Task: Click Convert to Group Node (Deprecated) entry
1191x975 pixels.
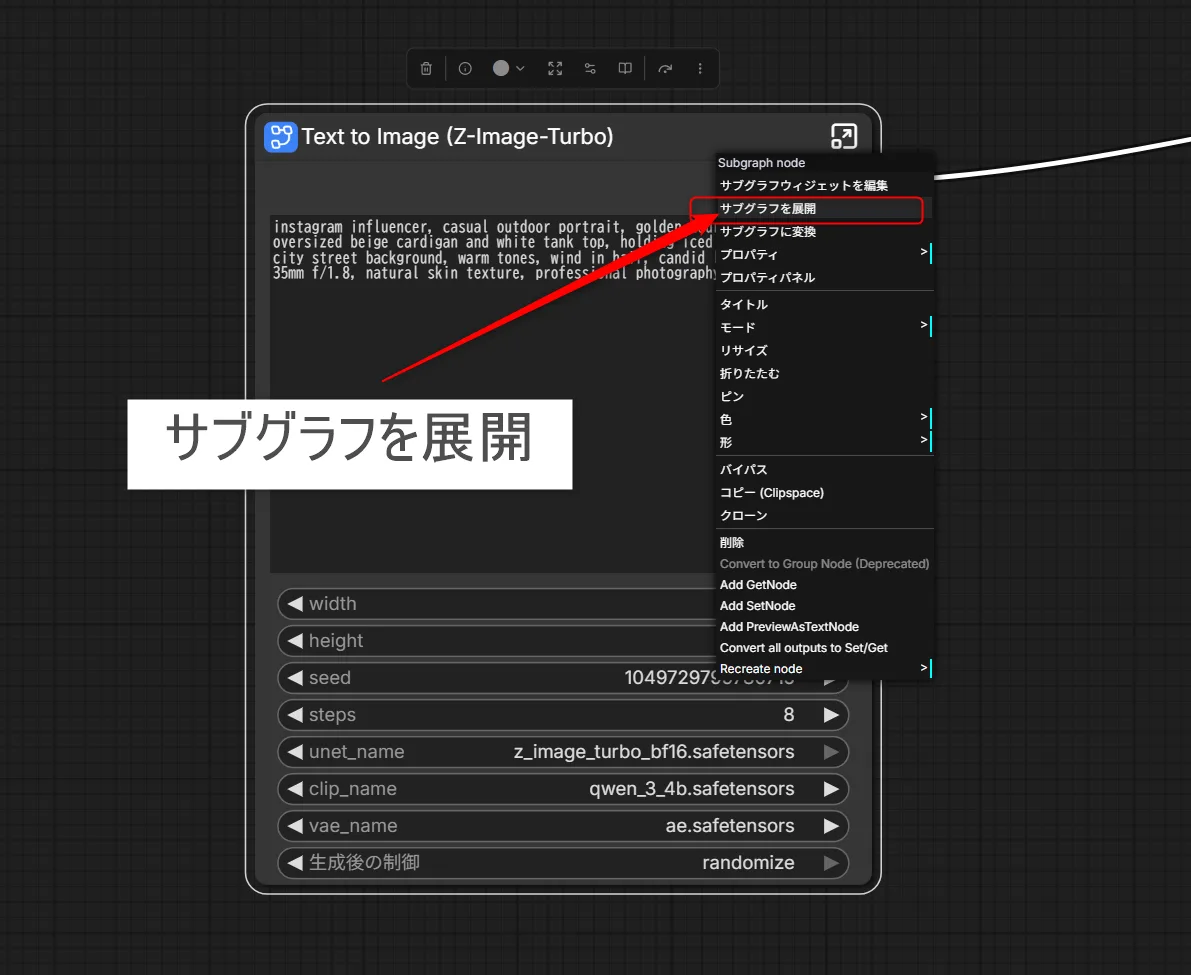Action: [825, 563]
